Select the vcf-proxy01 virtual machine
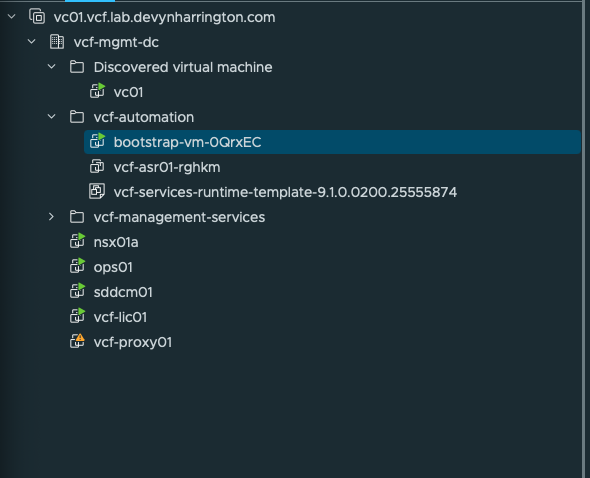This screenshot has width=590, height=478. (x=133, y=342)
